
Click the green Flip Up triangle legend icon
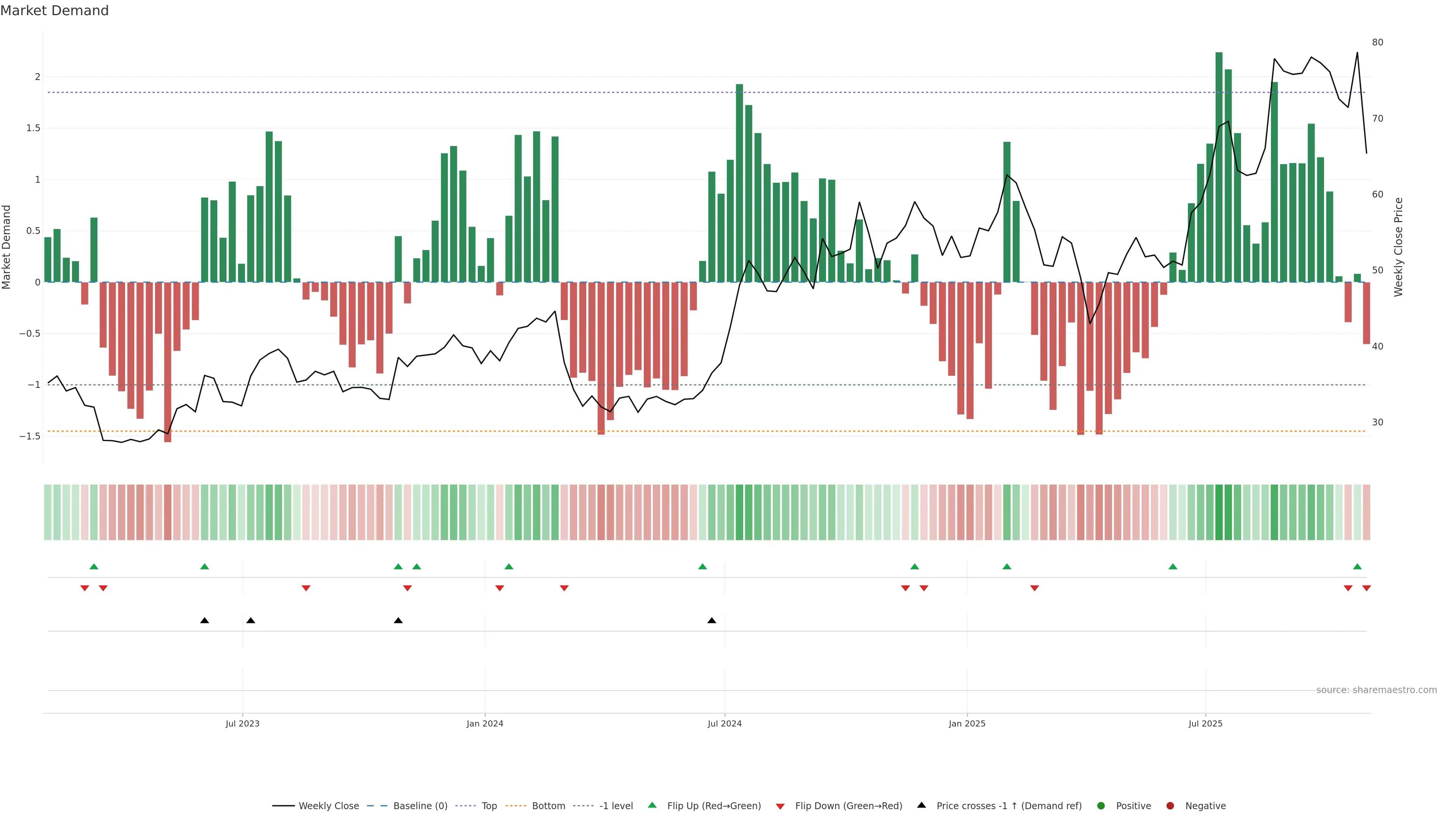652,805
